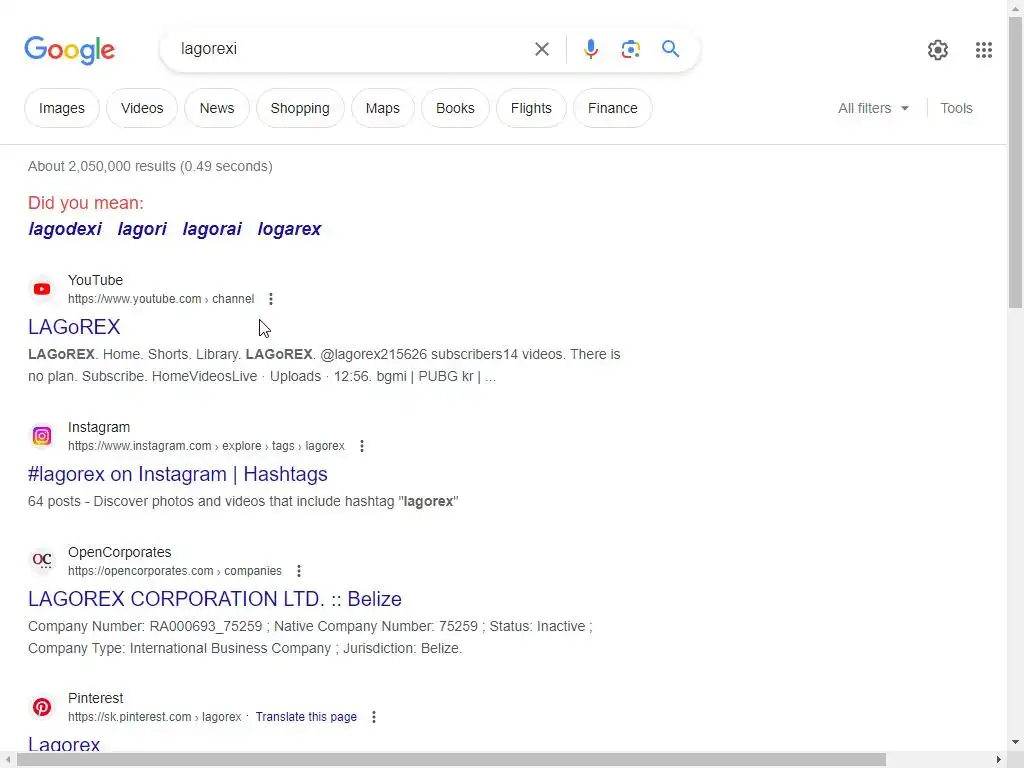Click the horizontal scrollbar thumb
Viewport: 1024px width, 768px height.
[x=451, y=760]
